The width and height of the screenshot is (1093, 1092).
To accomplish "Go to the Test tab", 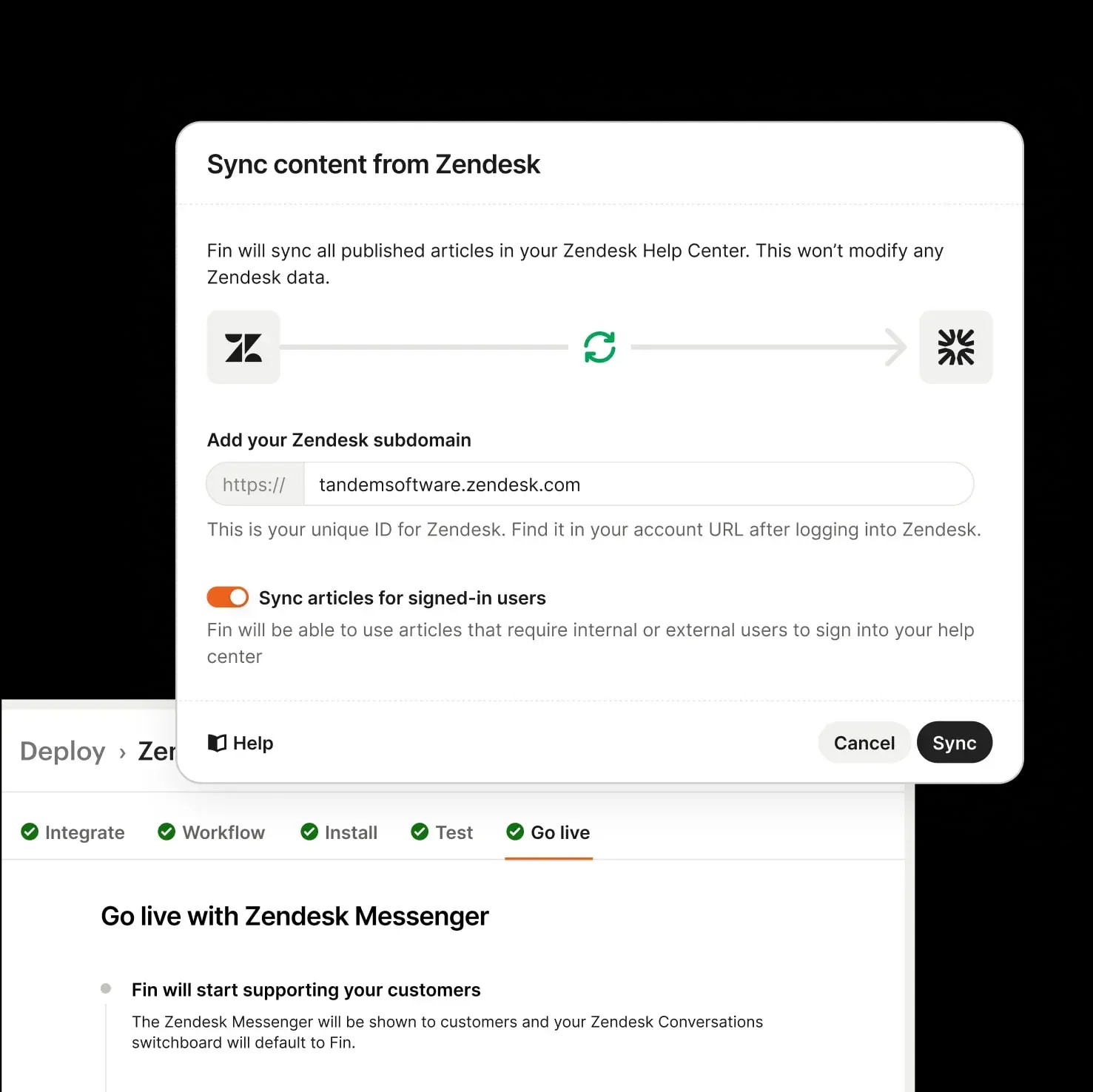I will pos(453,833).
